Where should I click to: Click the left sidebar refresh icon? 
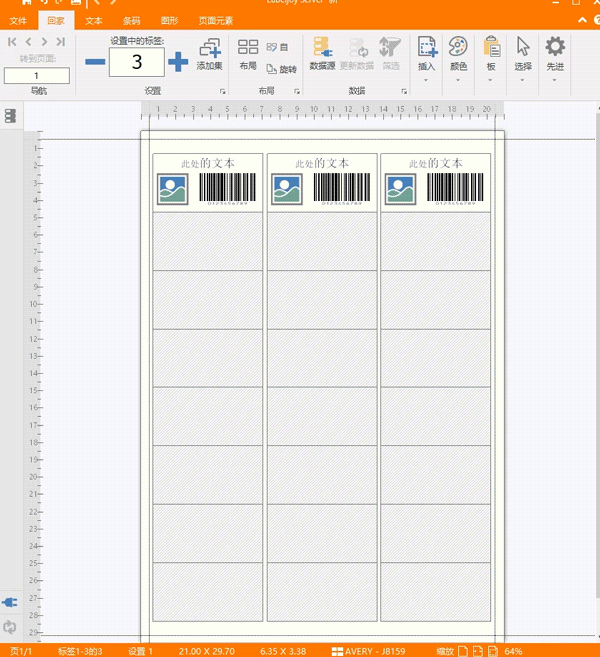(10, 627)
